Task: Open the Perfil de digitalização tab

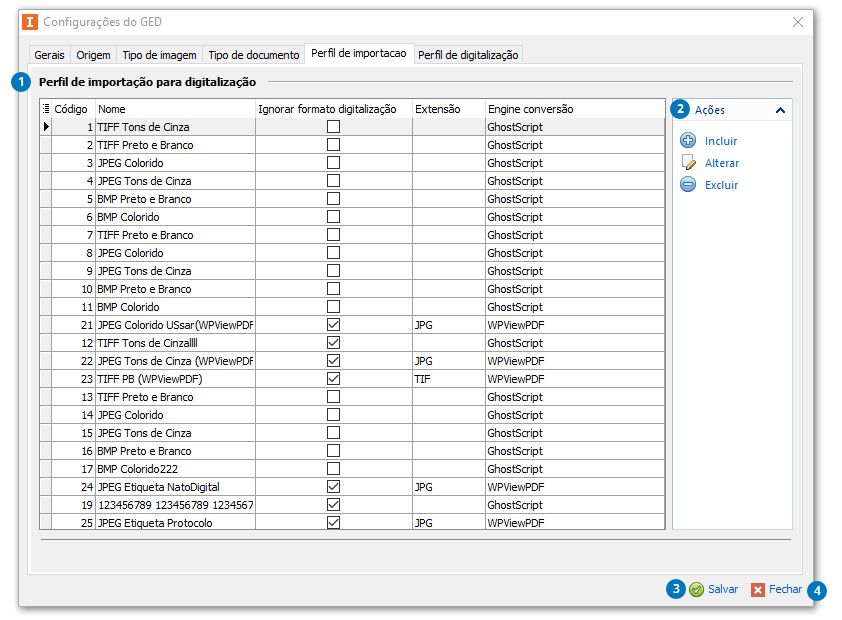Action: (x=468, y=55)
